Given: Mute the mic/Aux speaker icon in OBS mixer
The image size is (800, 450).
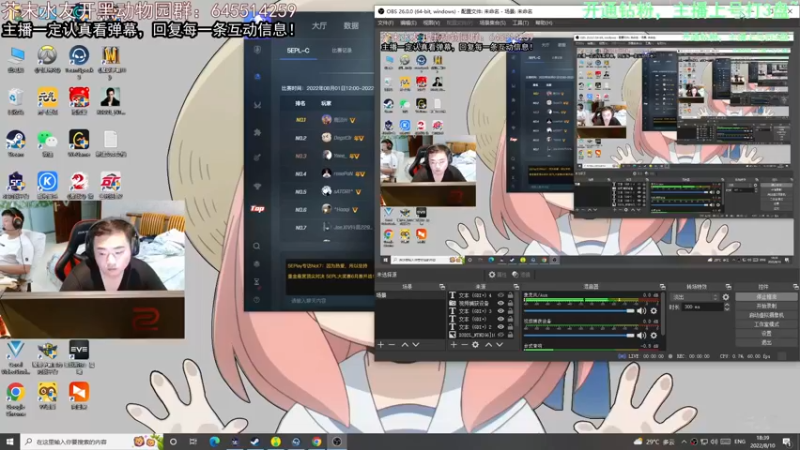Looking at the screenshot, I should (641, 311).
